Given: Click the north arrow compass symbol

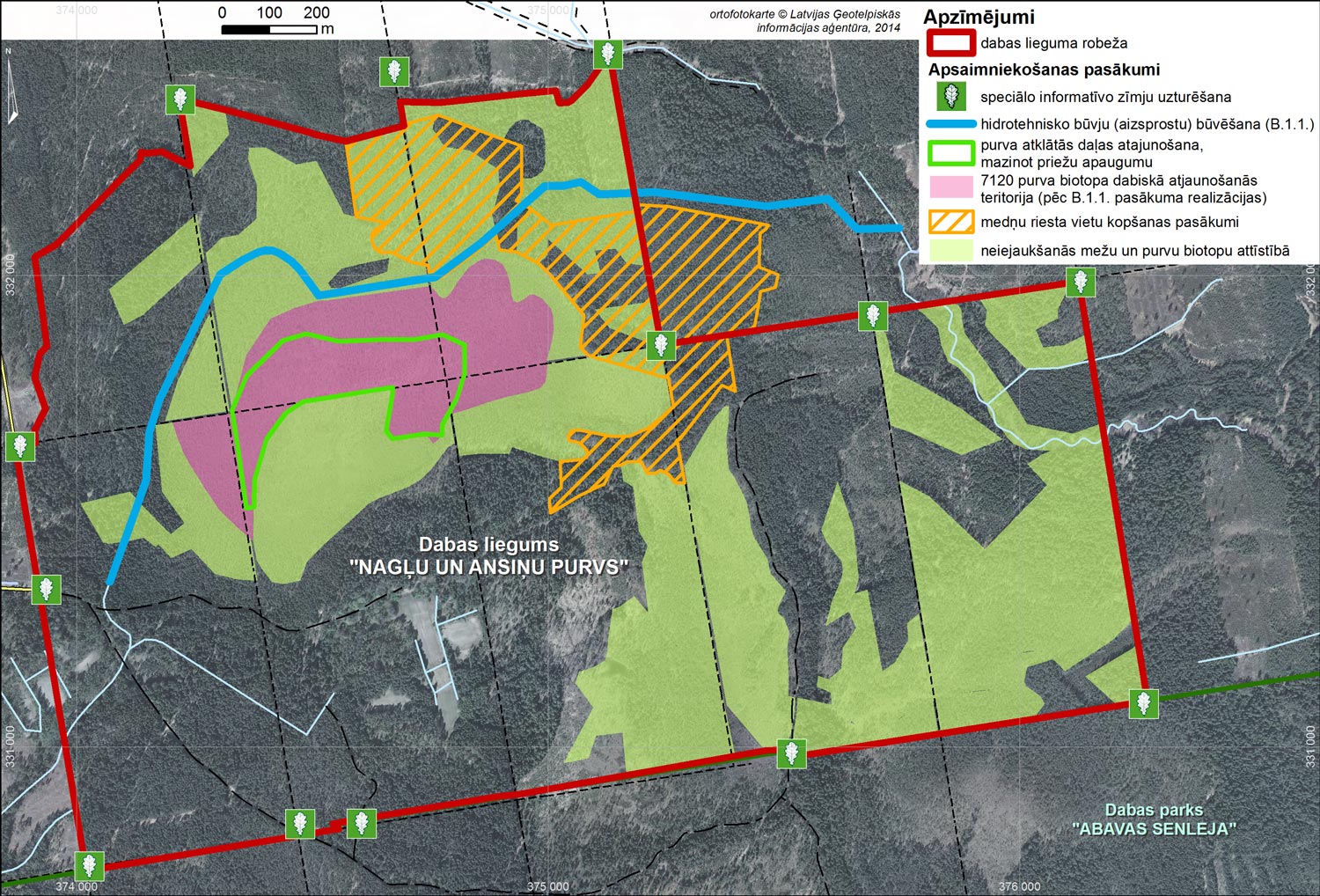Looking at the screenshot, I should [x=11, y=86].
